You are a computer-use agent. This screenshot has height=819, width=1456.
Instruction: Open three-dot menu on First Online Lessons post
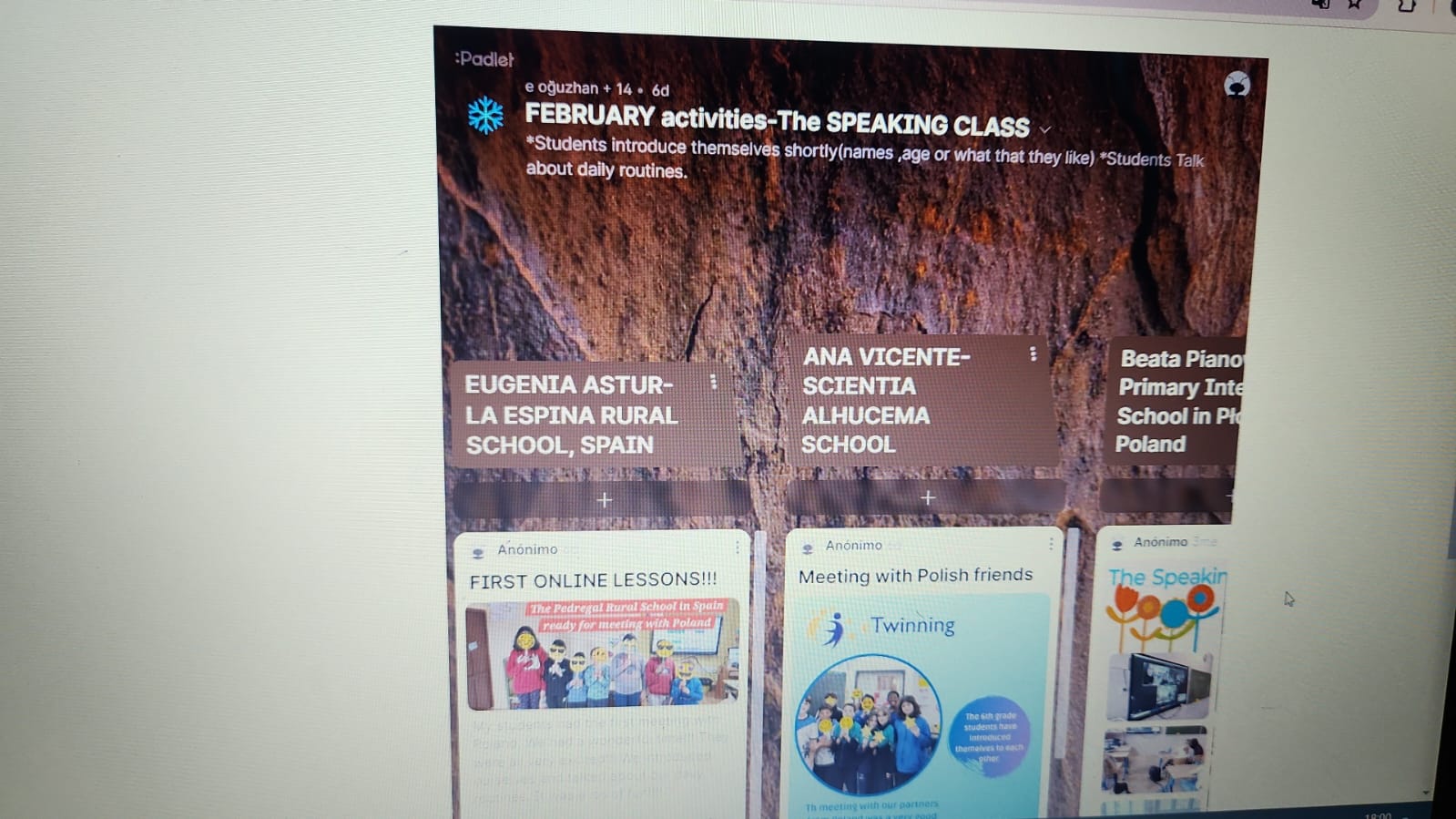pyautogui.click(x=737, y=548)
